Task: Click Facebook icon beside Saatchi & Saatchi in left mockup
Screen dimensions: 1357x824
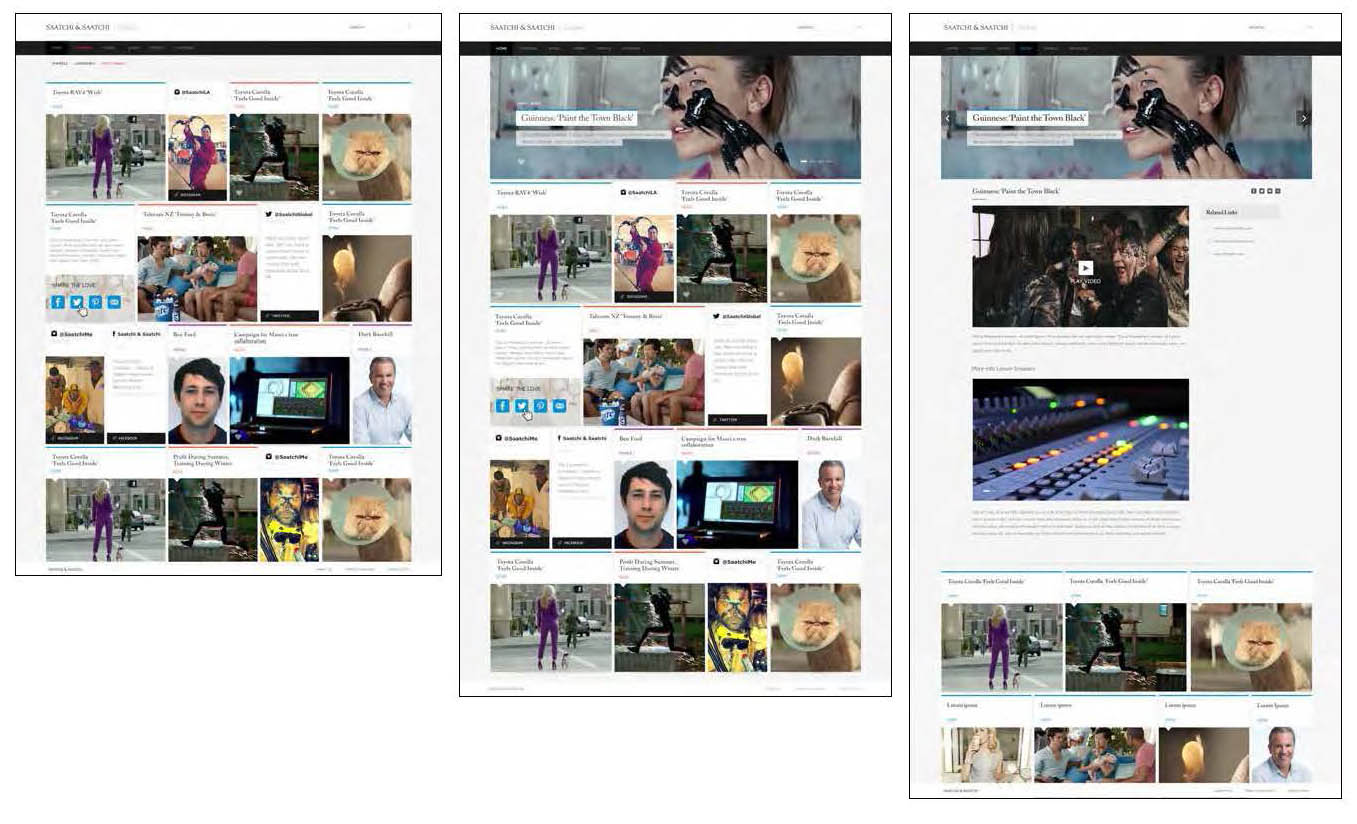Action: [x=114, y=334]
